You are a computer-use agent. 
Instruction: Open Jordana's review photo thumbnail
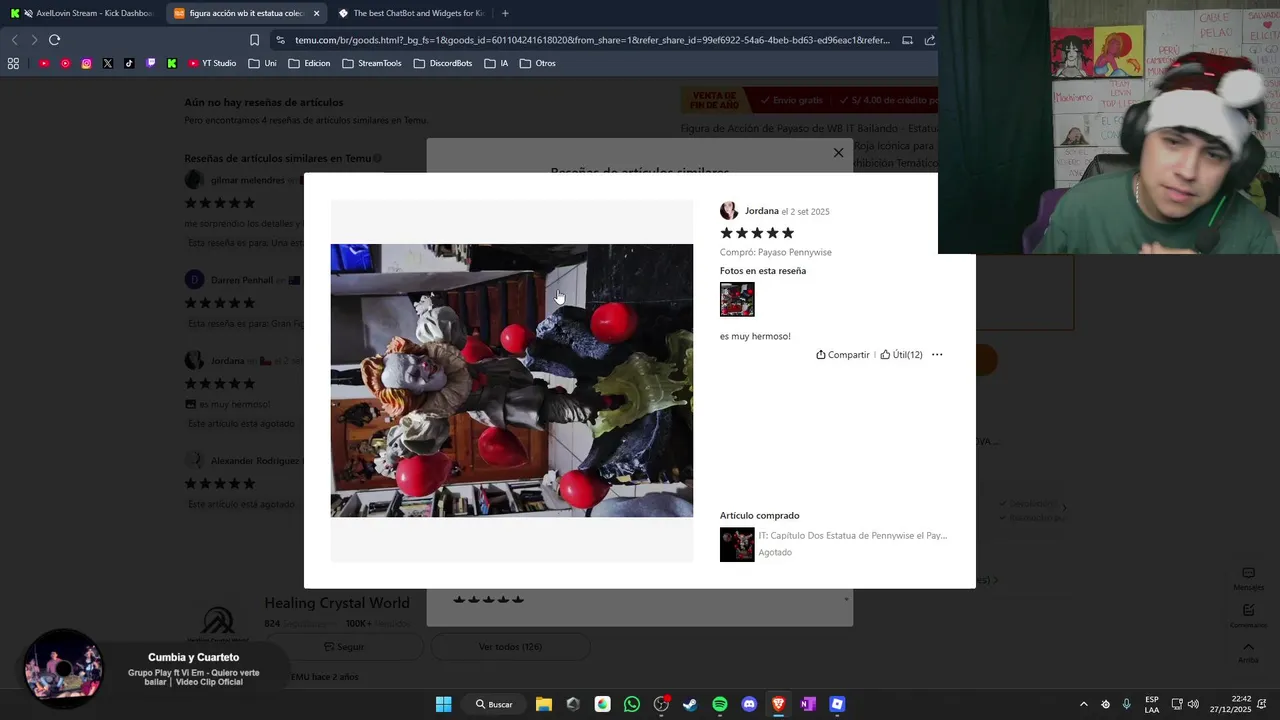(x=737, y=299)
